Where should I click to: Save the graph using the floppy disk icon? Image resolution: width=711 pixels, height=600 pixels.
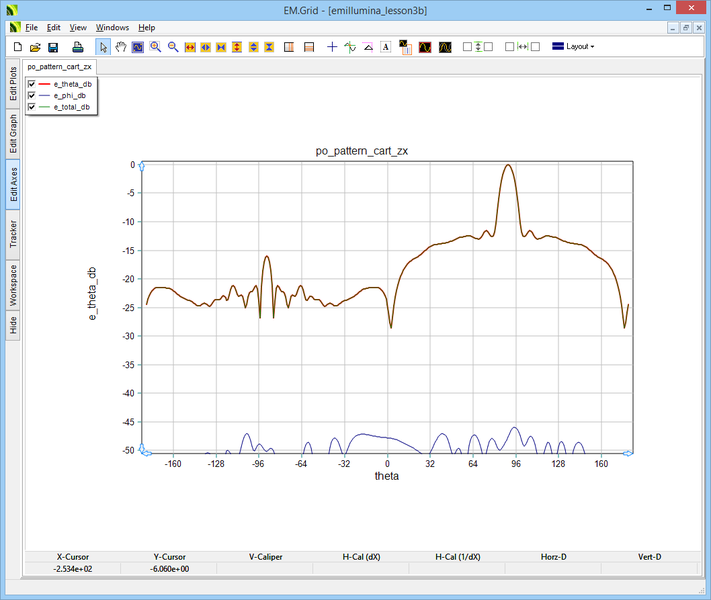(53, 47)
